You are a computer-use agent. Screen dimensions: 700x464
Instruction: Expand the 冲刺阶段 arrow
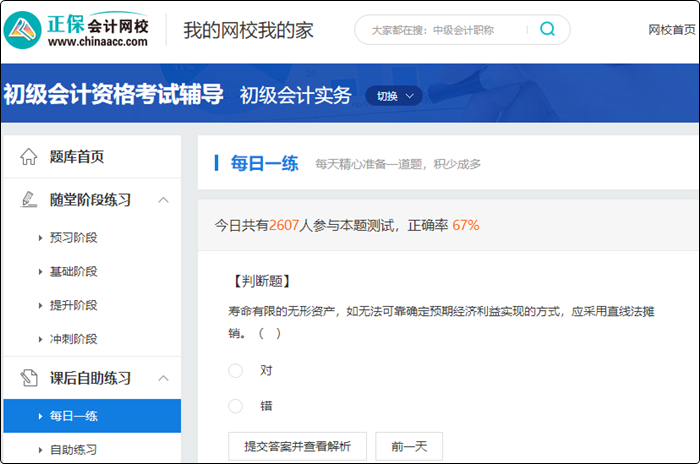(40, 339)
